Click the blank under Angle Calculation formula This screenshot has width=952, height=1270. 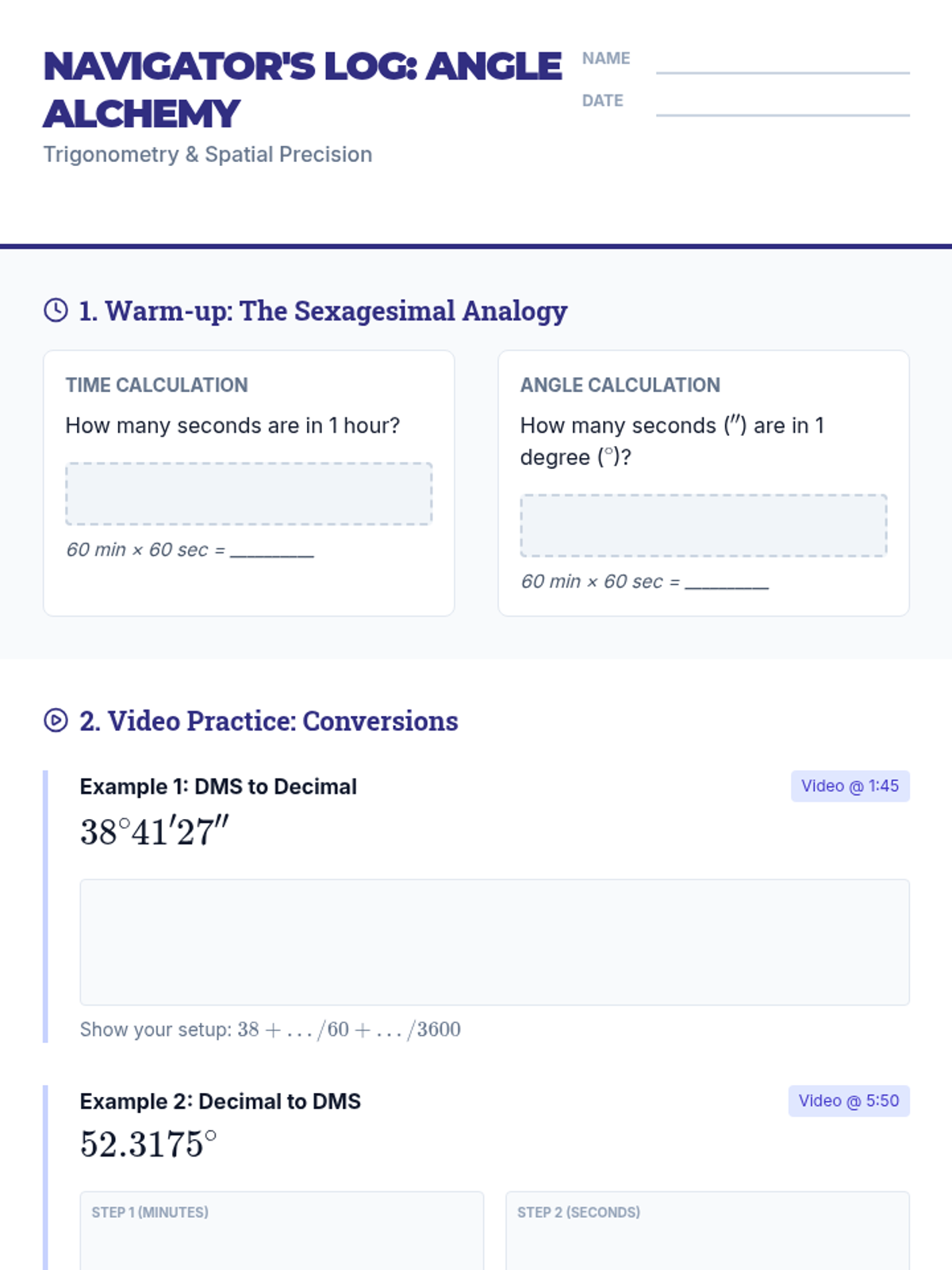coord(727,583)
